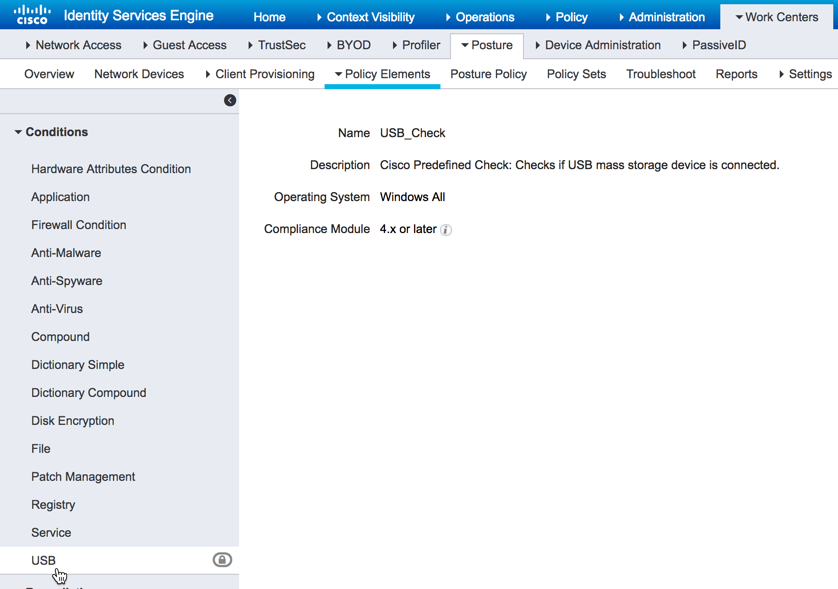Expand Guest Access submenu
838x589 pixels.
184,45
